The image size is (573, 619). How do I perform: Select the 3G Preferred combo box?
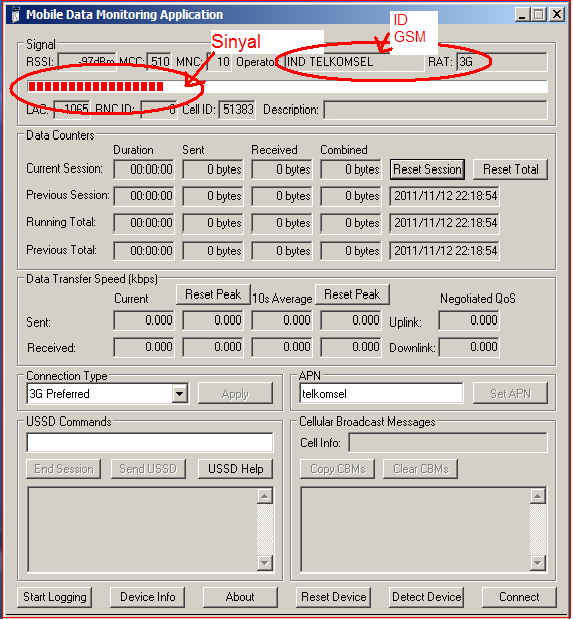[107, 394]
